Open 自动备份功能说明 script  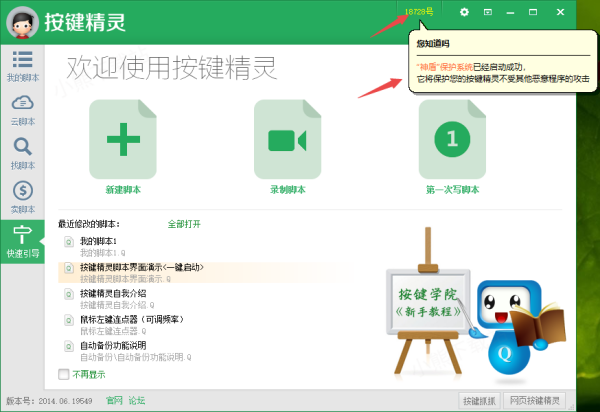pos(113,345)
